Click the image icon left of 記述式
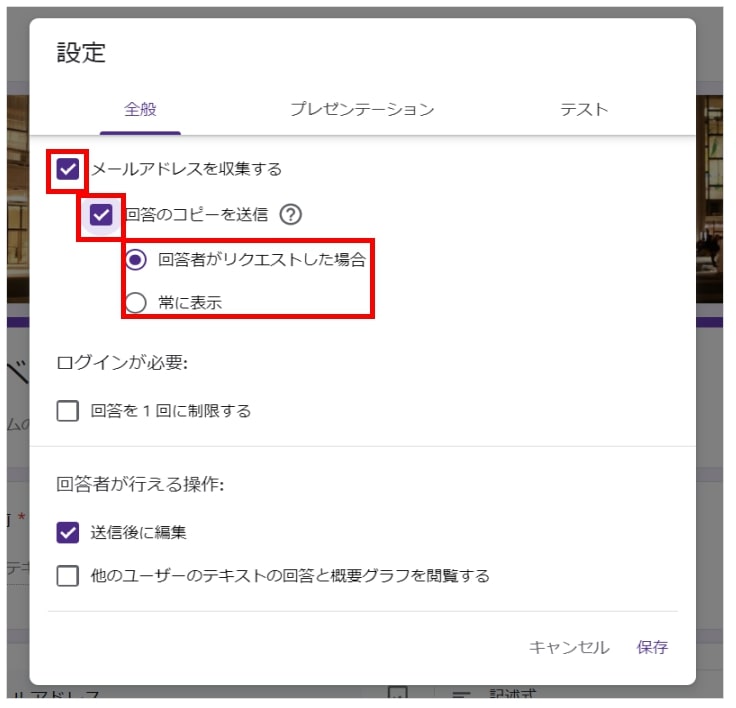 (397, 695)
